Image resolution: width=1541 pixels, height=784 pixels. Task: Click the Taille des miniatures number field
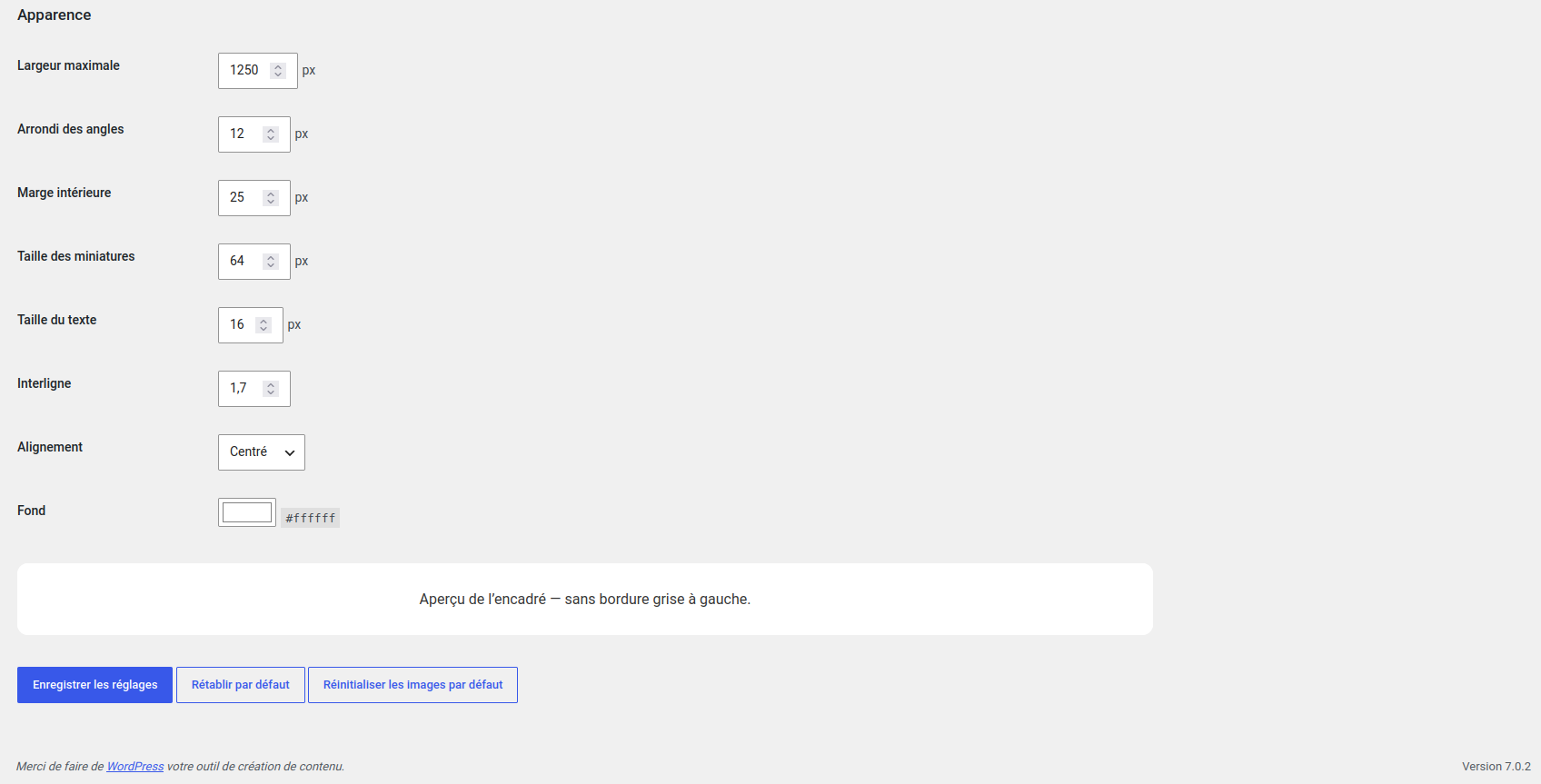pos(254,262)
